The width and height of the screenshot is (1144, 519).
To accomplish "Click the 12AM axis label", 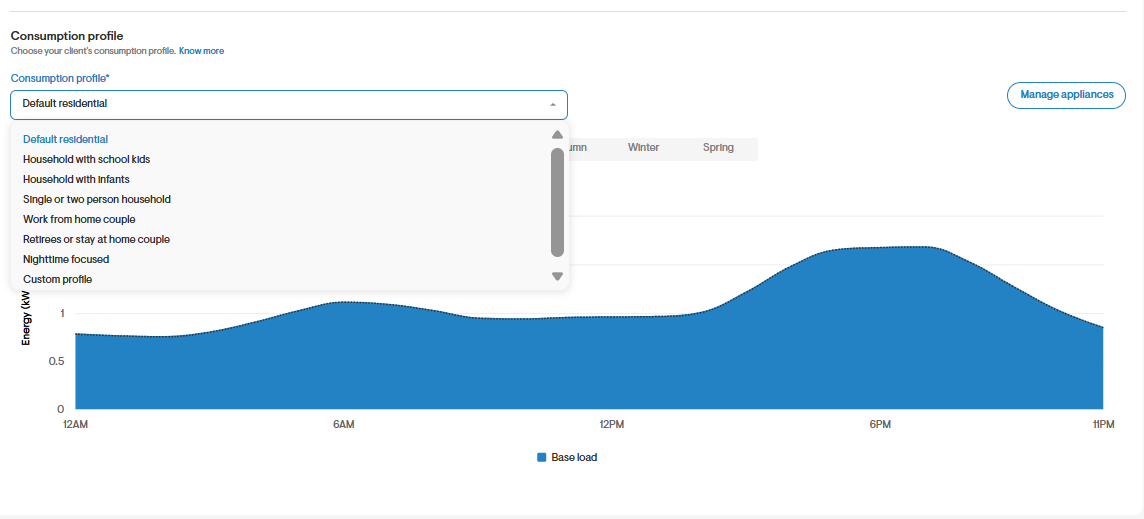I will click(x=76, y=425).
